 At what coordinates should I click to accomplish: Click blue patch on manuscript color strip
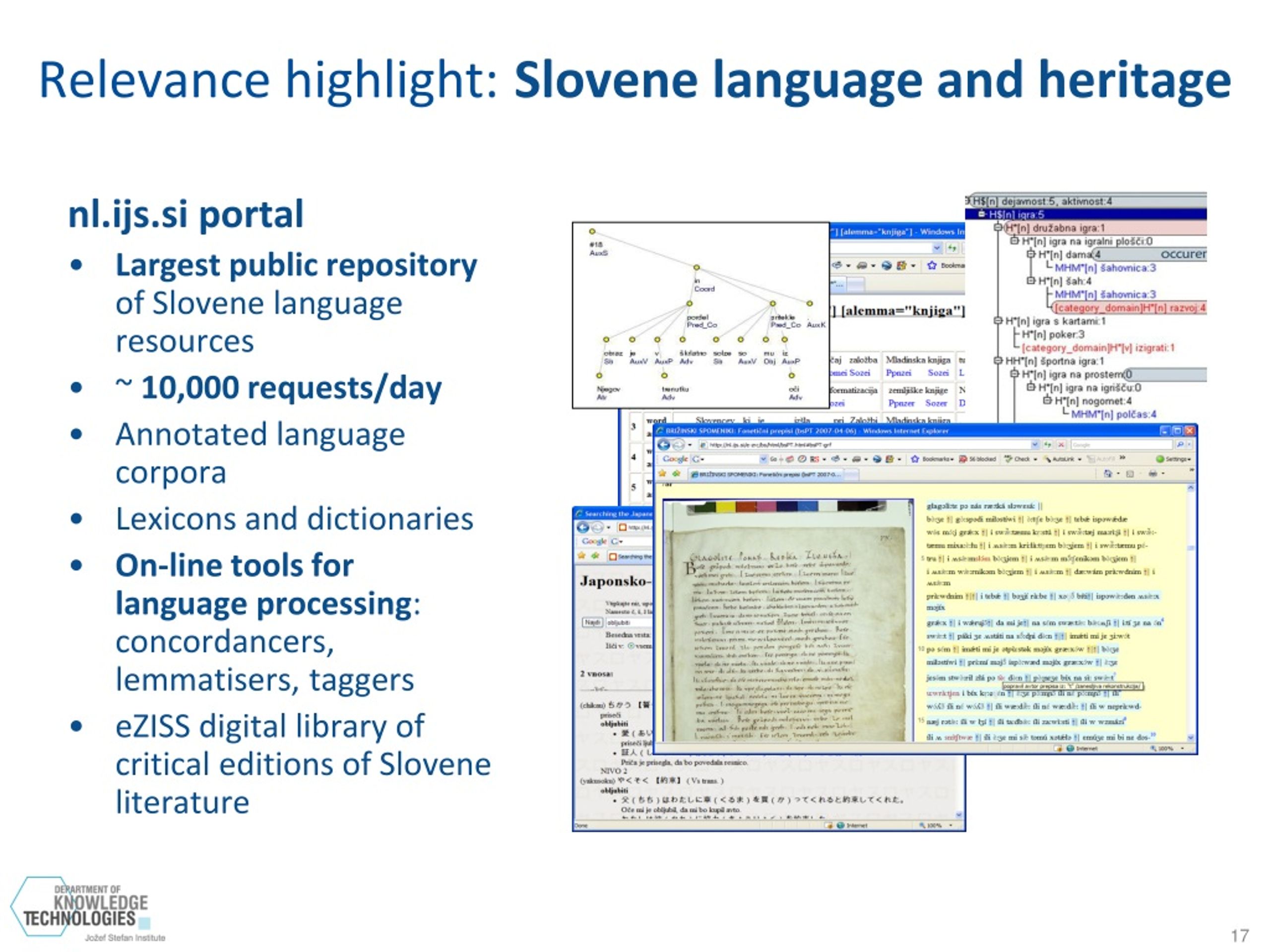point(807,506)
